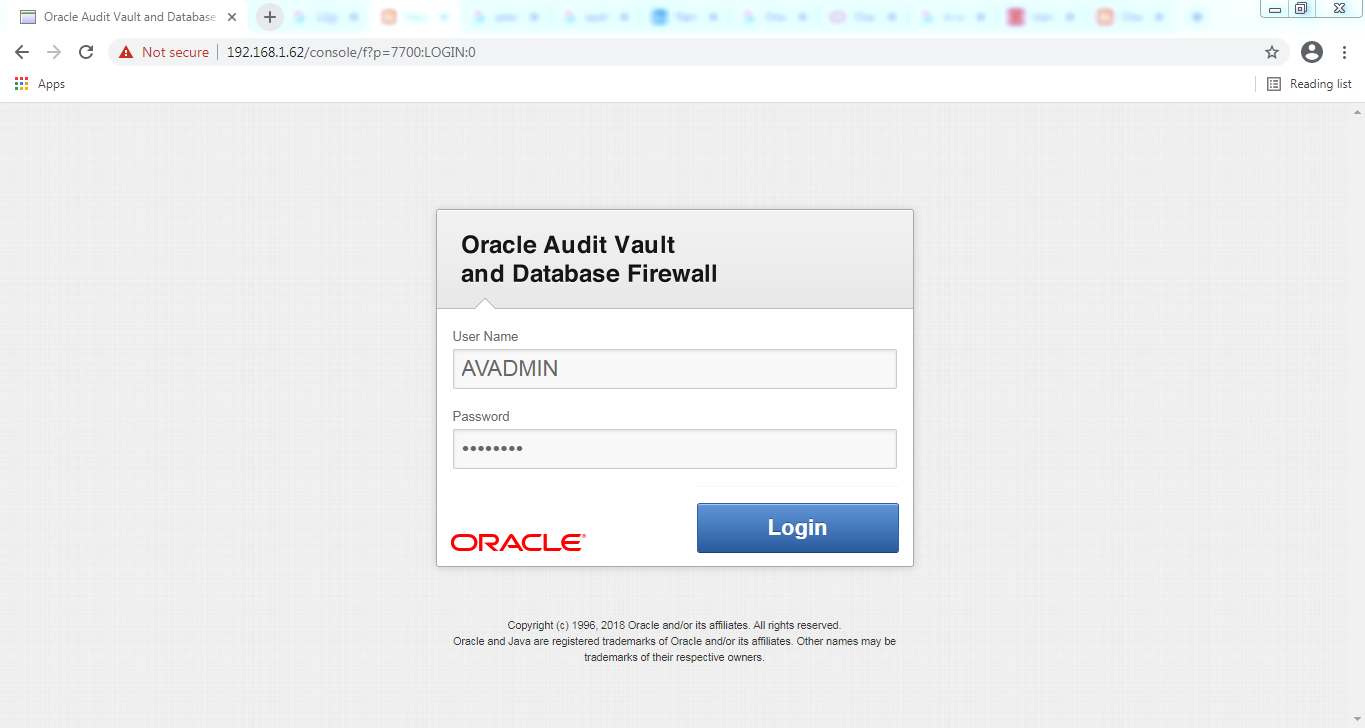The image size is (1365, 728).
Task: Click the red Oracle logo
Action: click(518, 542)
